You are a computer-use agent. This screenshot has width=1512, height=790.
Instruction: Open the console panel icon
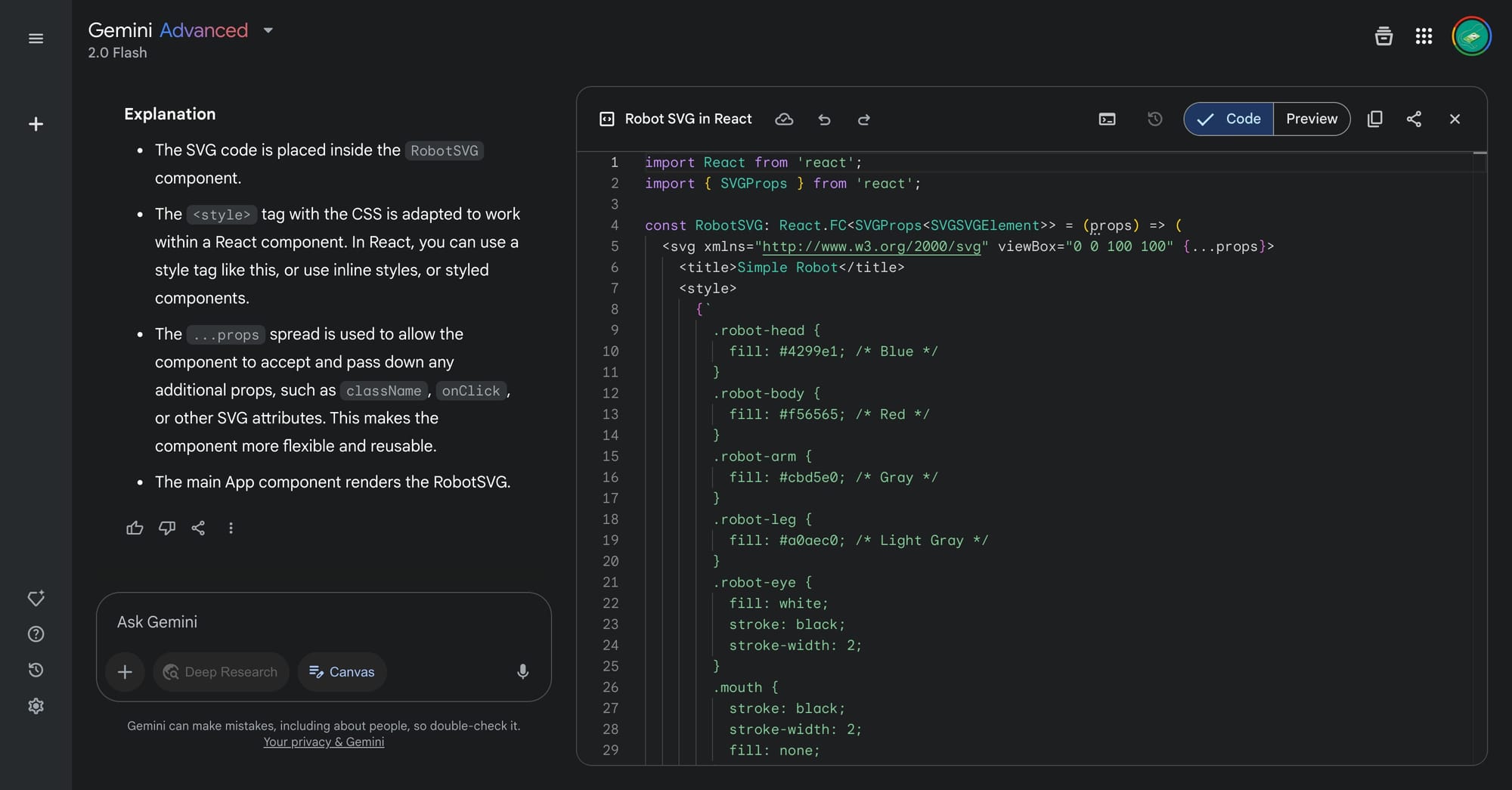(1107, 119)
